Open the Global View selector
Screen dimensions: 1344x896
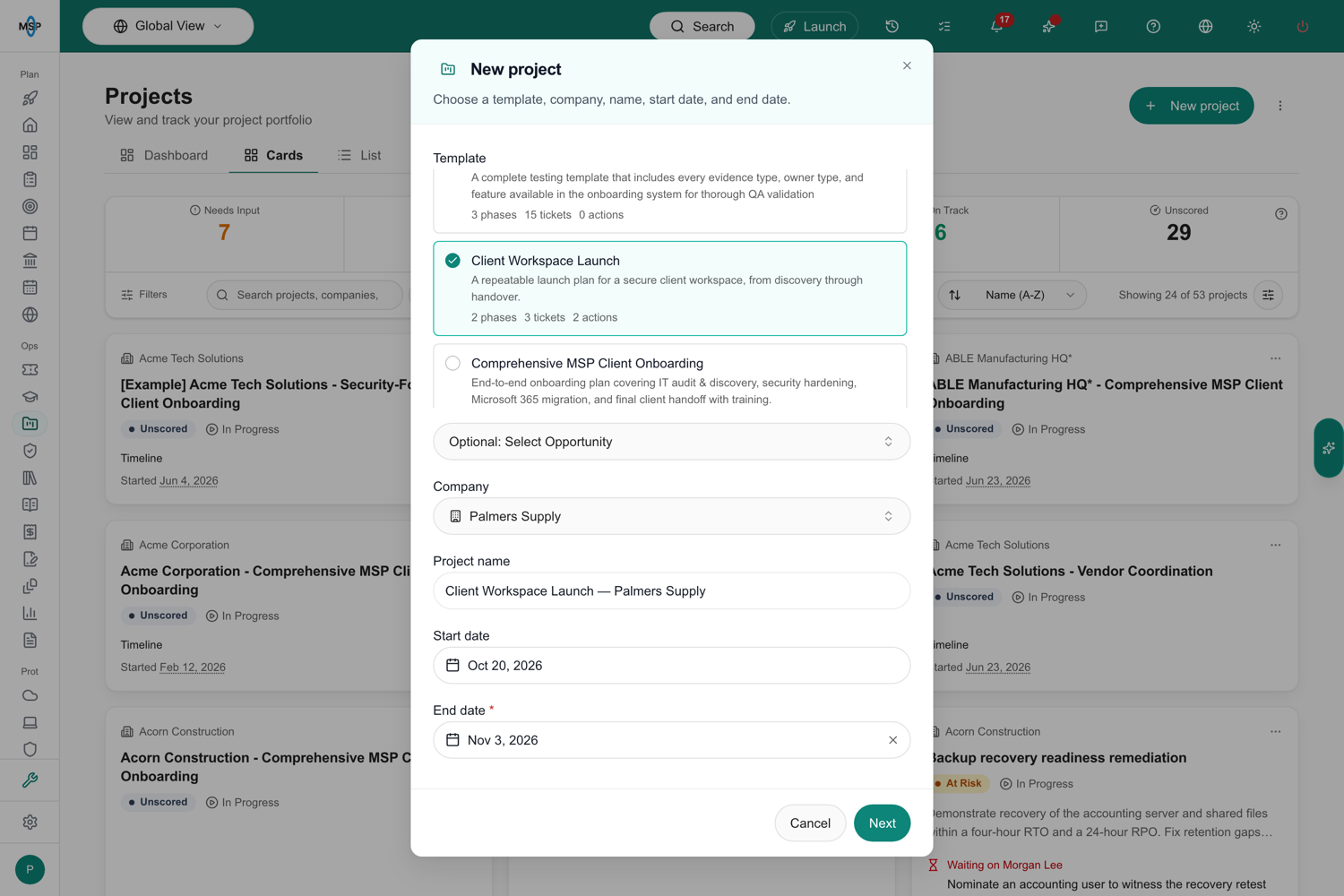(x=168, y=26)
